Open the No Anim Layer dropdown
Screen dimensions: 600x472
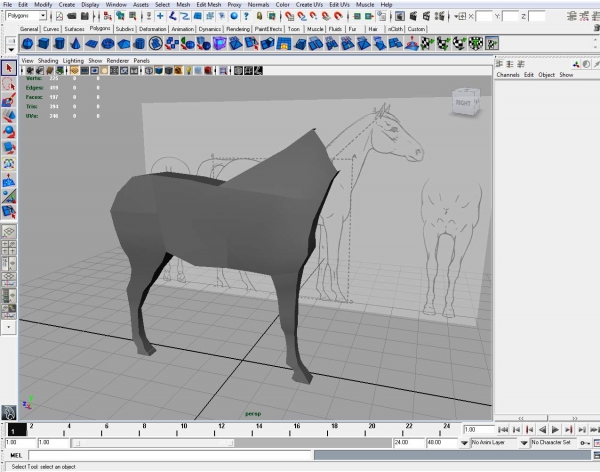click(464, 443)
